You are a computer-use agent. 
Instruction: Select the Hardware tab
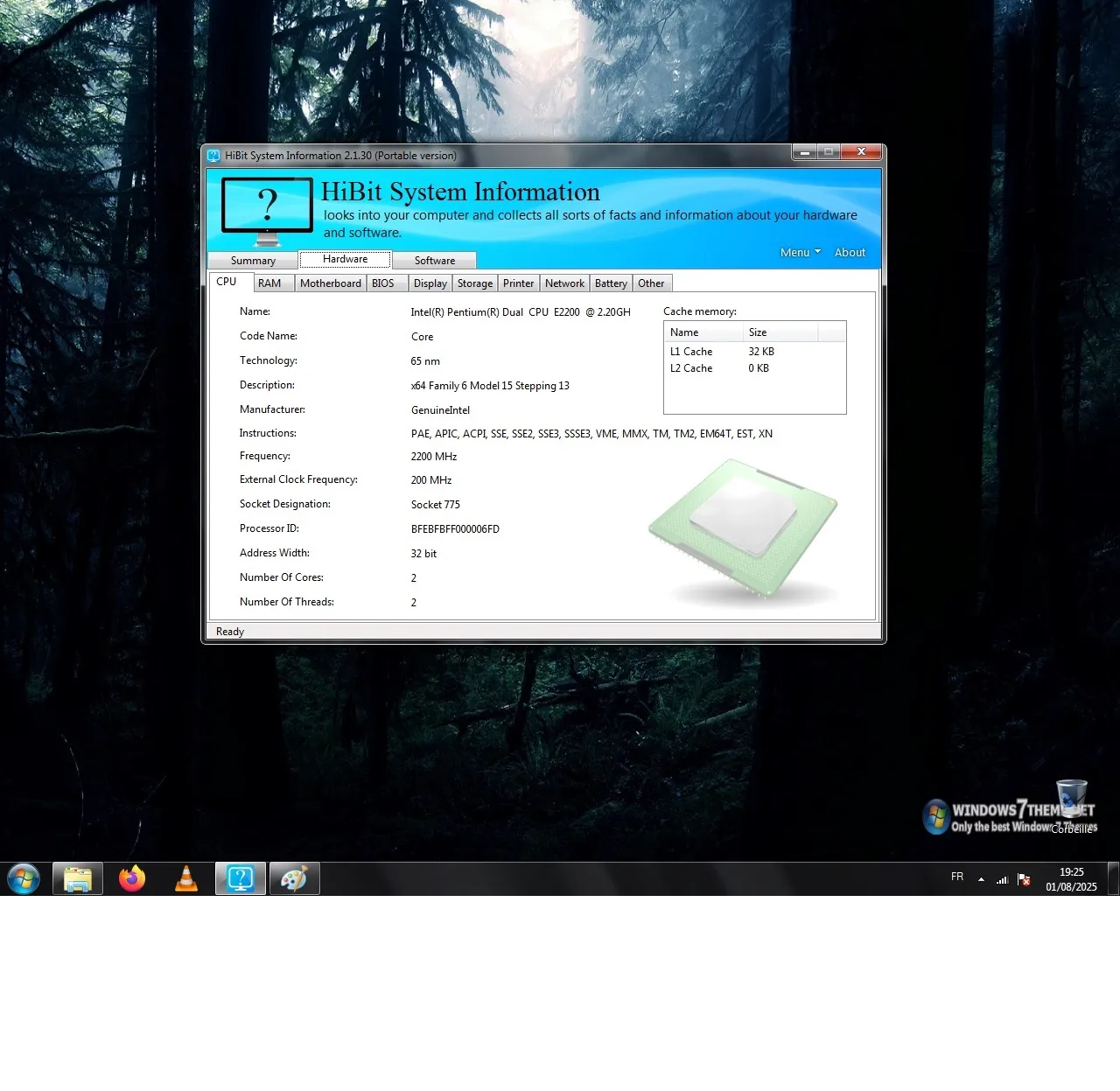[345, 259]
